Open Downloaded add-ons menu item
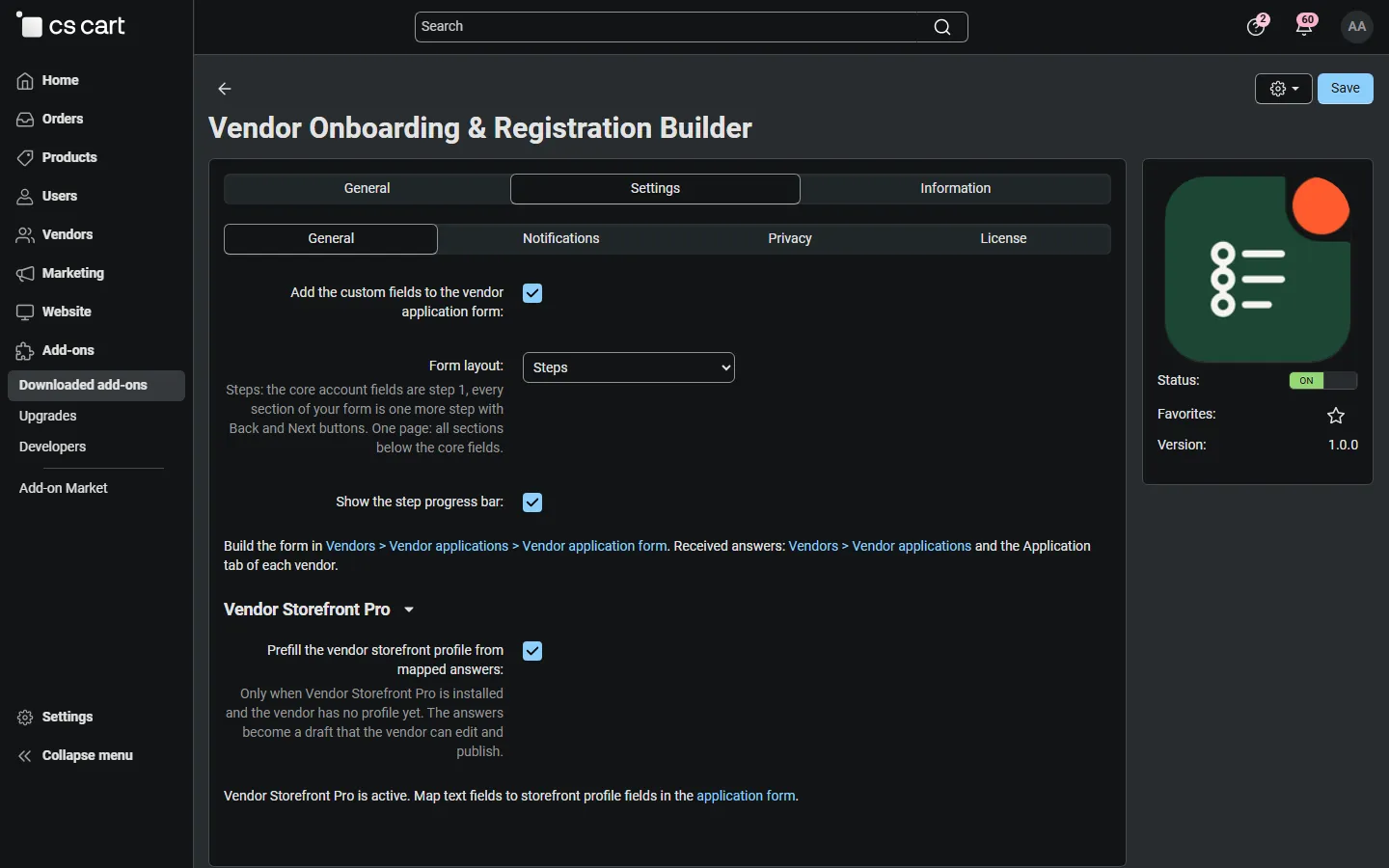Viewport: 1389px width, 868px height. [x=96, y=386]
